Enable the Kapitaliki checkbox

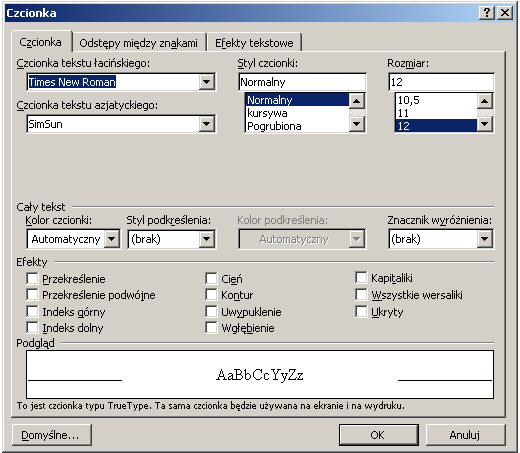361,278
